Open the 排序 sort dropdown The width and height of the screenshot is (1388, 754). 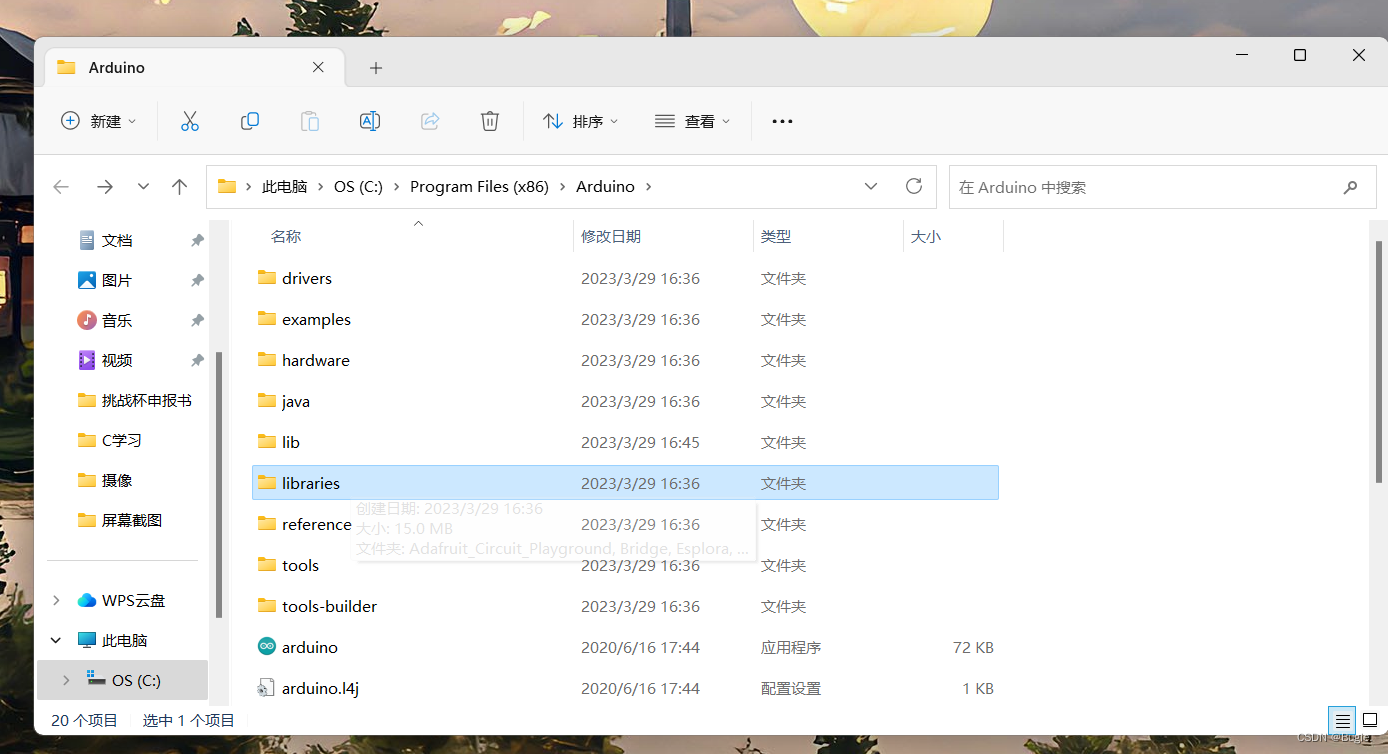[x=580, y=121]
